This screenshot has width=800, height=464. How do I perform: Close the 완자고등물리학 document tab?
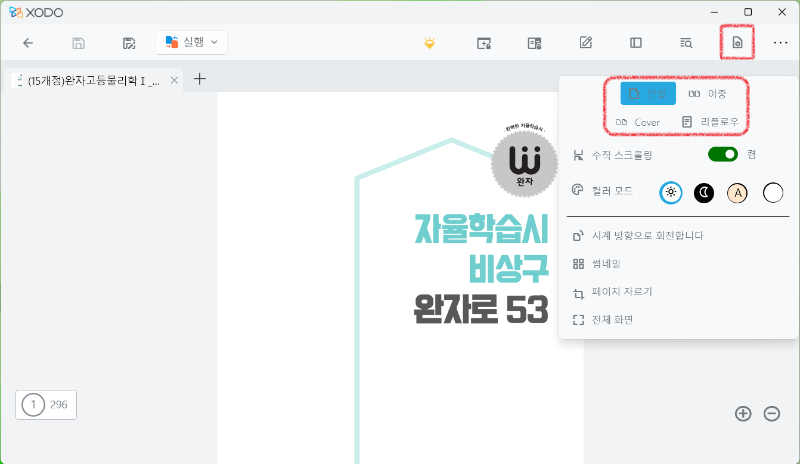click(174, 80)
